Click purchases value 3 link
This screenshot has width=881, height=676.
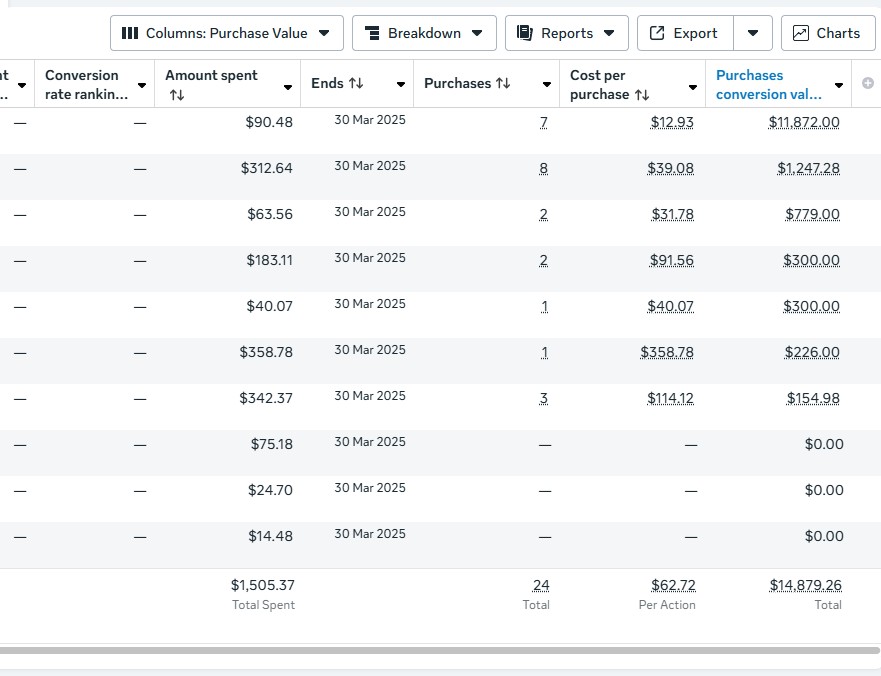point(543,399)
